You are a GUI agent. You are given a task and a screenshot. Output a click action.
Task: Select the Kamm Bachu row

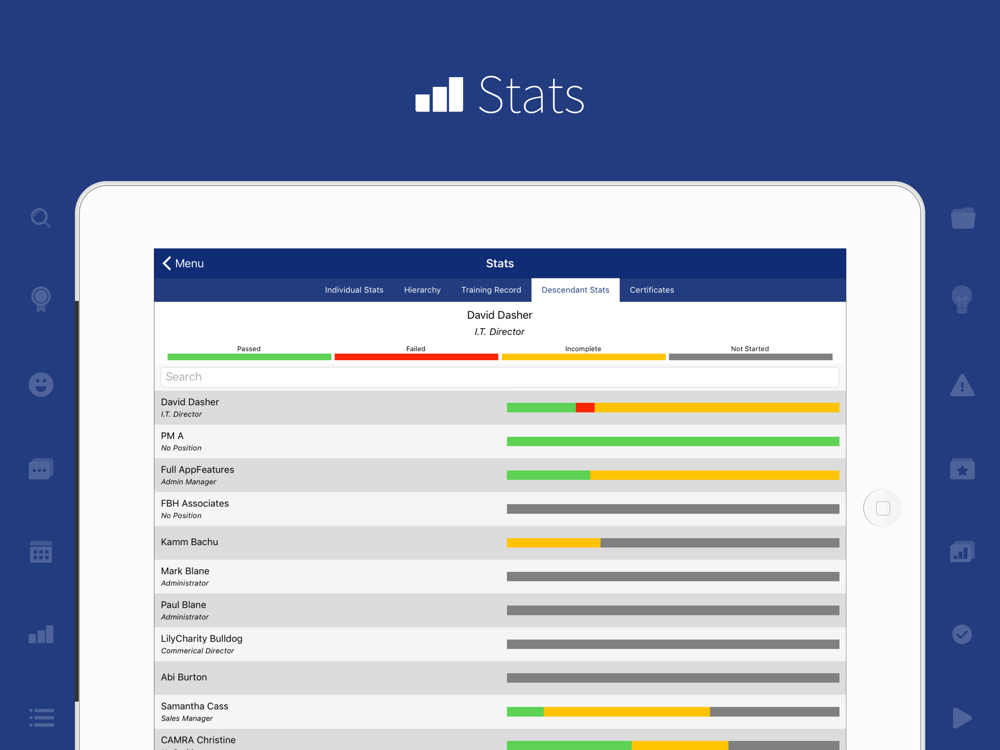pos(500,543)
